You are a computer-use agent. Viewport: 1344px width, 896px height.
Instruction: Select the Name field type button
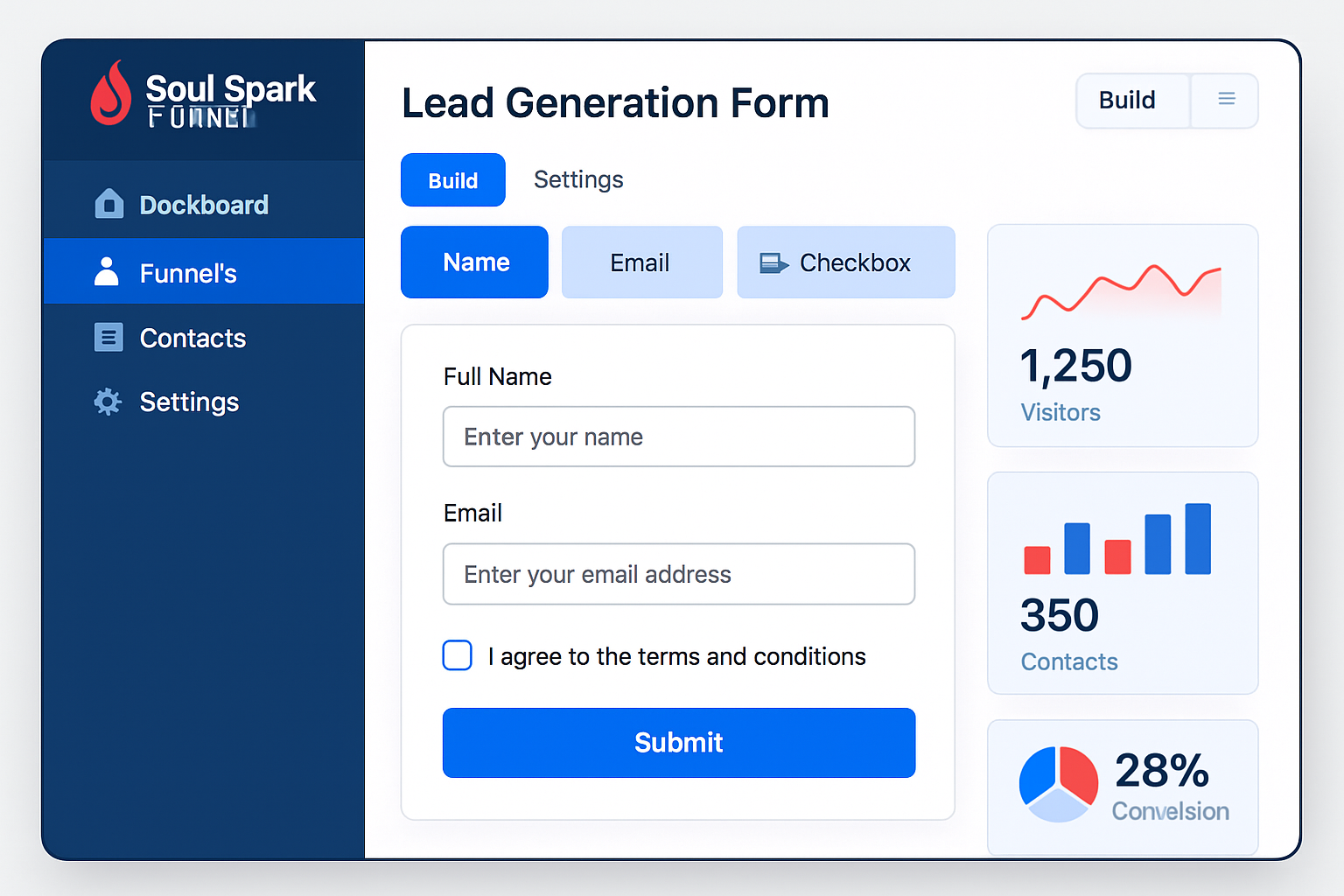click(474, 262)
